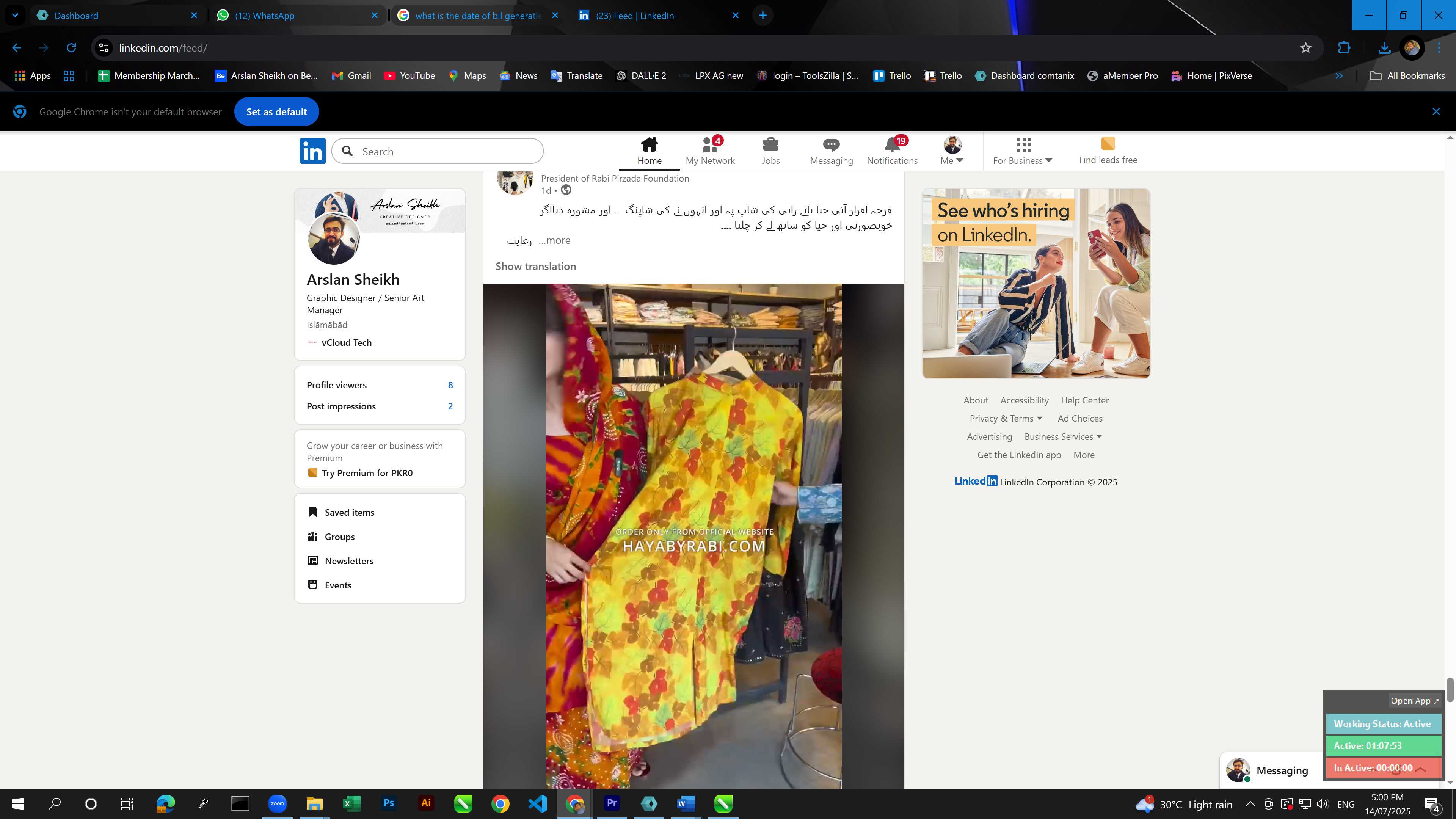Open DALL·E 2 bookmark
1456x819 pixels.
(x=641, y=76)
